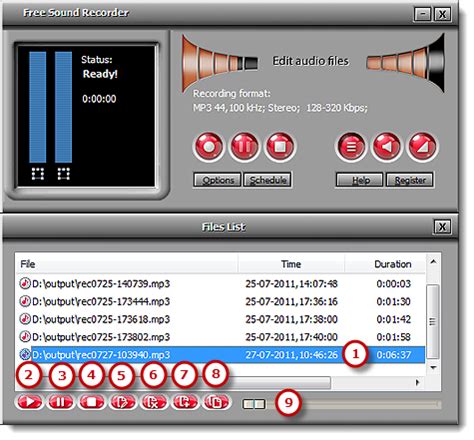474x440 pixels.
Task: Click duration 0:01:58
Action: pos(394,337)
